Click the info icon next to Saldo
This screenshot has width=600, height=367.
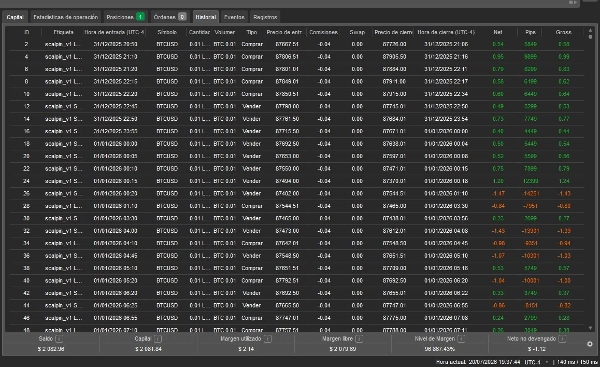tap(59, 339)
